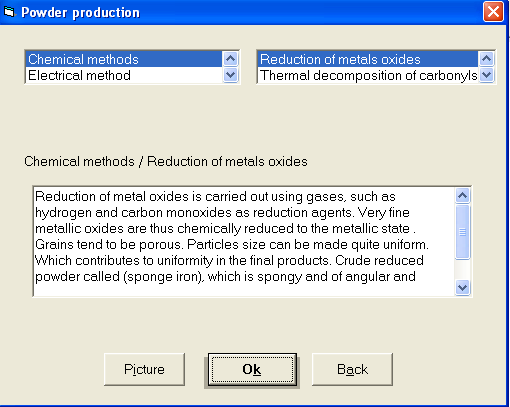
Task: Open the Picture button
Action: [144, 369]
